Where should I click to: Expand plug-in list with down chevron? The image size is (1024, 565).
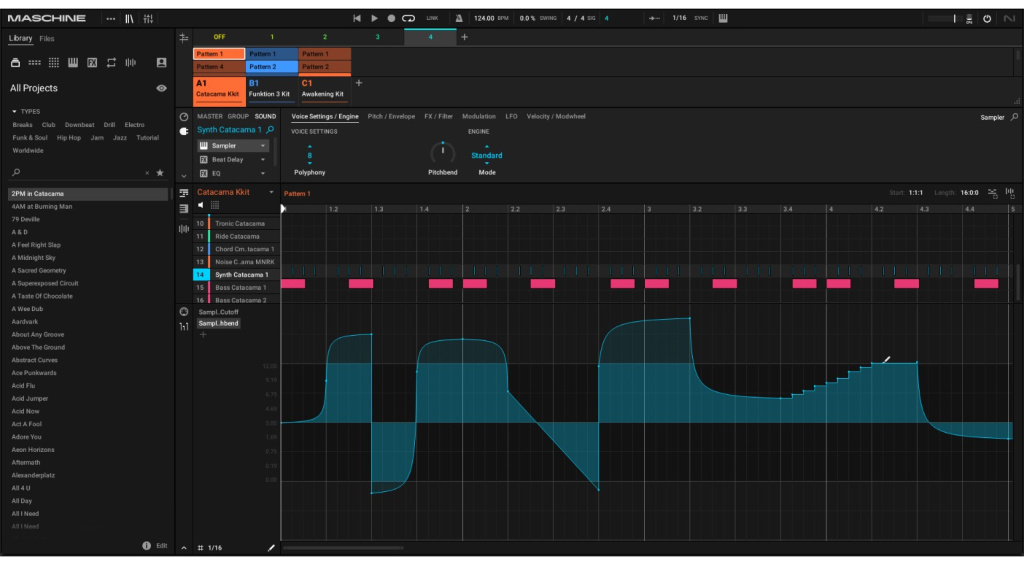tap(184, 176)
